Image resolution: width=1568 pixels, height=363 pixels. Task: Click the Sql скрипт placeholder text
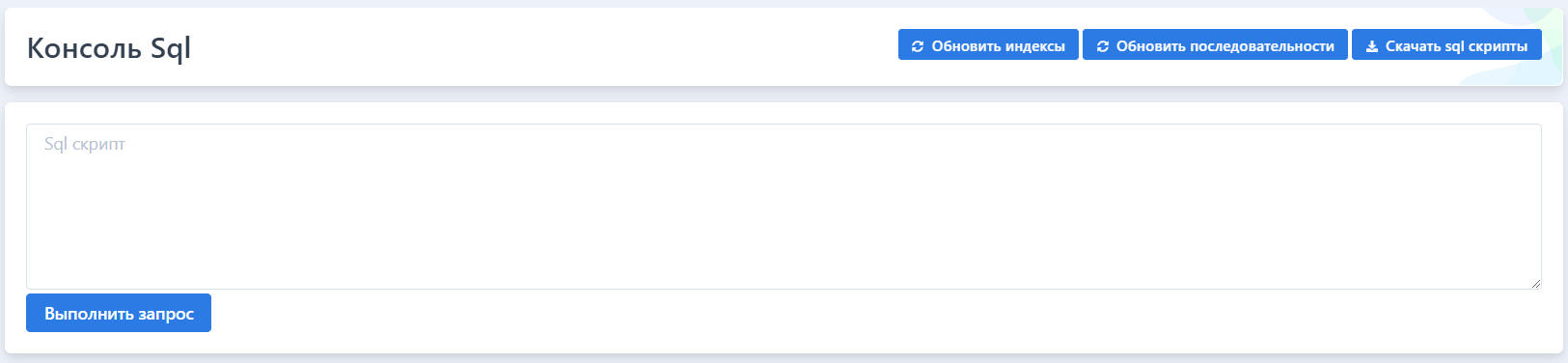[x=85, y=144]
